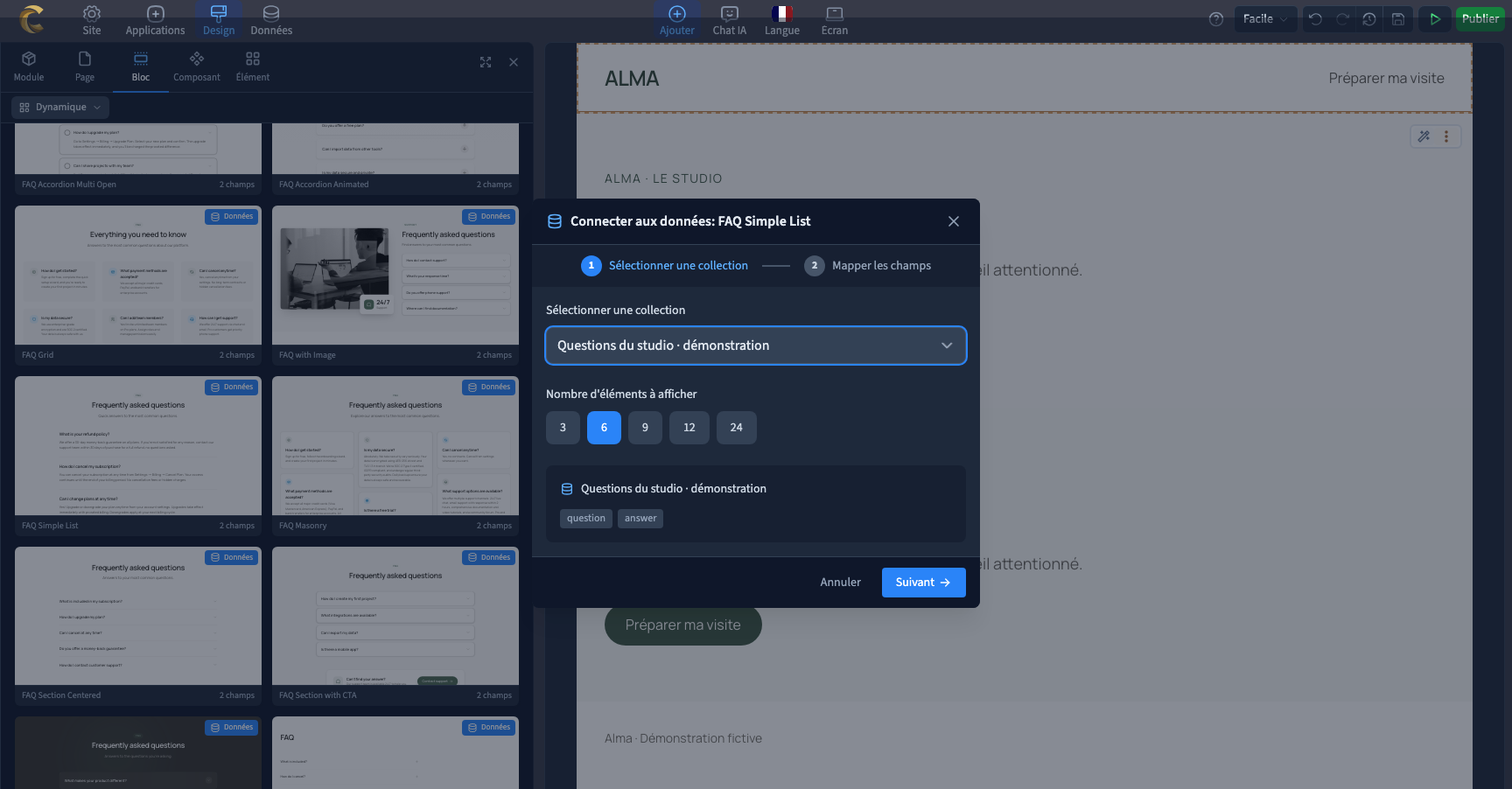Expand the Dynamique filter dropdown
Screen dimensions: 1512x789
pos(60,108)
